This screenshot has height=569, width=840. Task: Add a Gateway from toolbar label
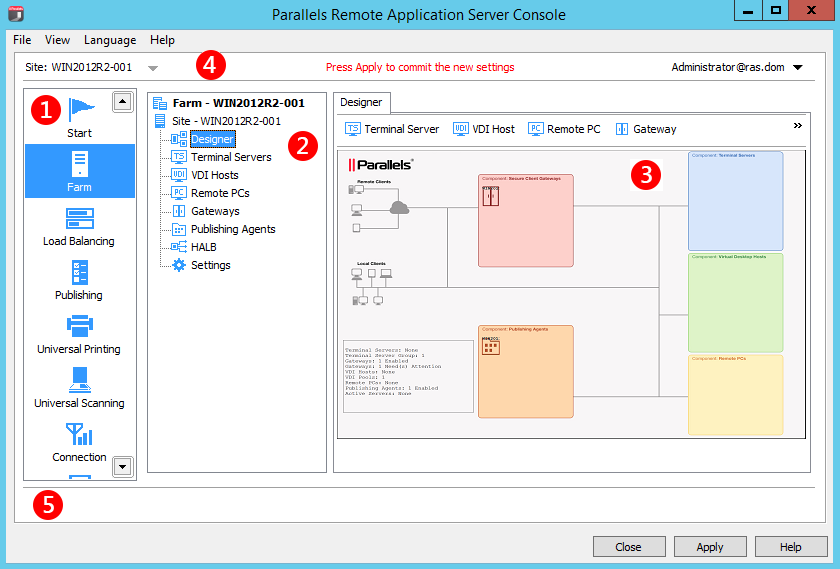655,129
